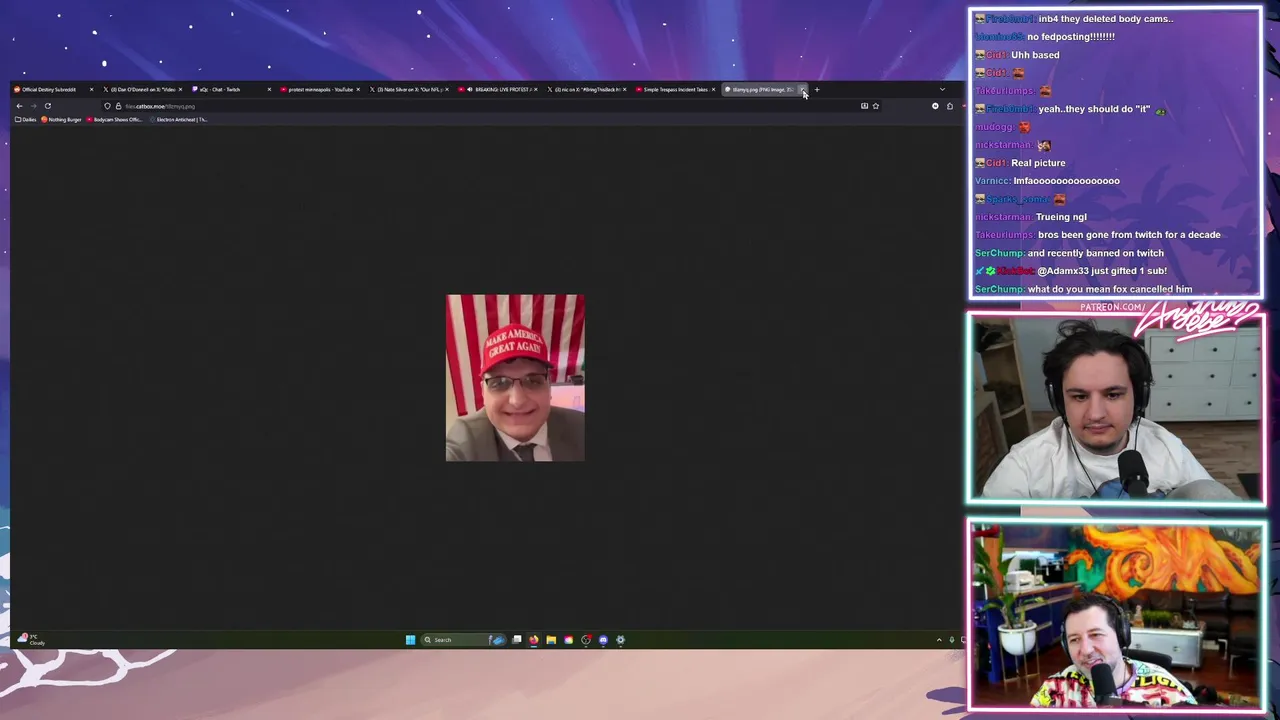Open Discord from the taskbar

click(x=603, y=640)
